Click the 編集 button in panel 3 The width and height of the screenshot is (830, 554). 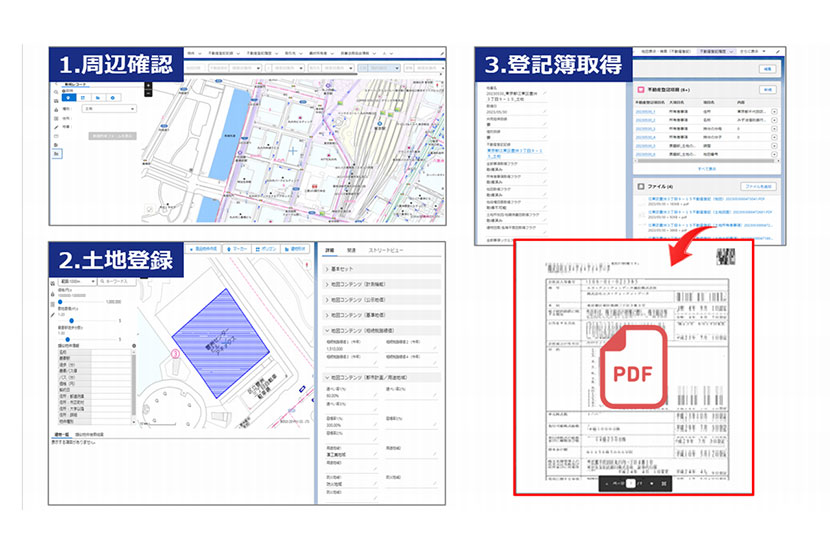[768, 69]
